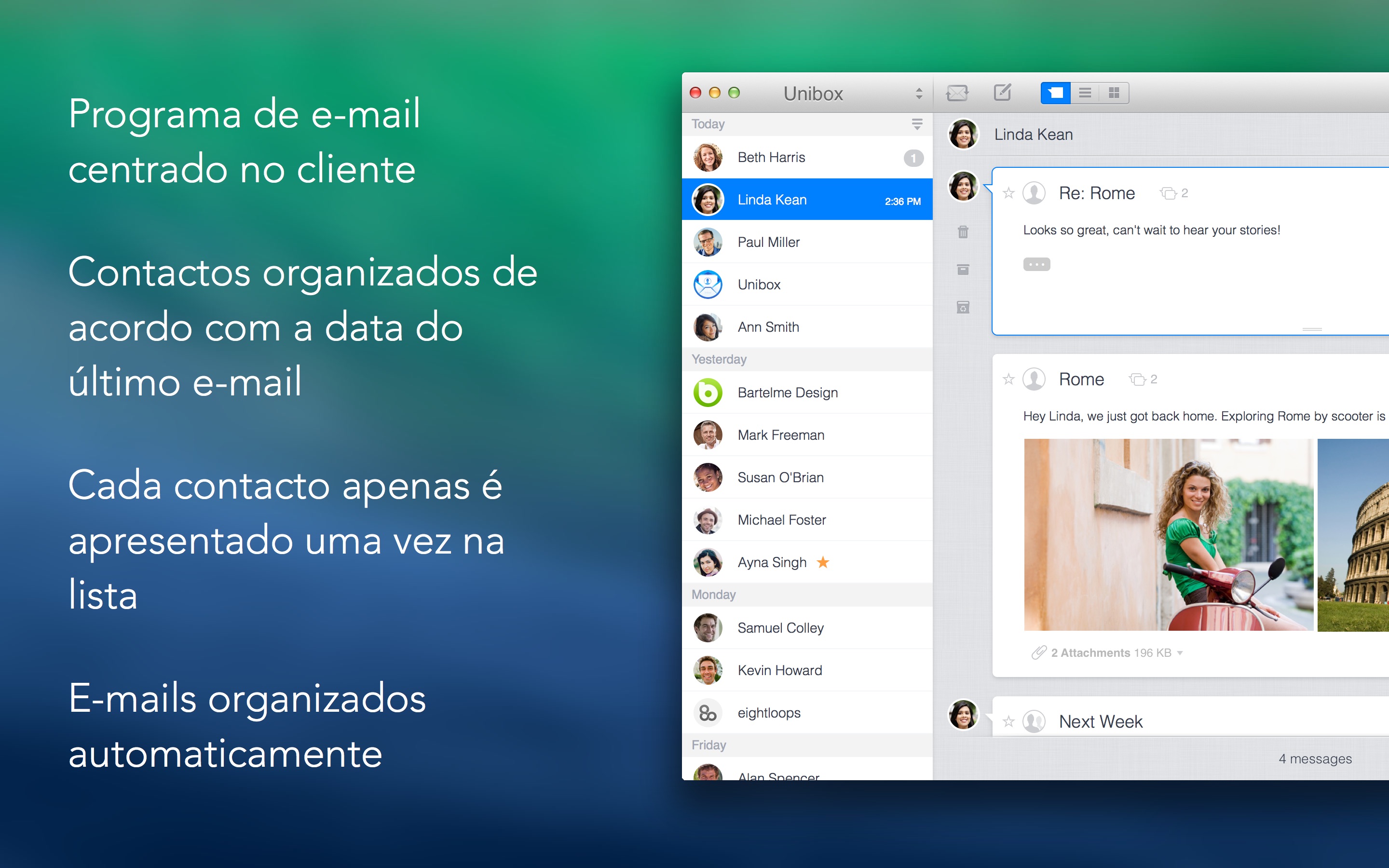Select Ann Smith contact
The height and width of the screenshot is (868, 1389).
pyautogui.click(x=807, y=326)
